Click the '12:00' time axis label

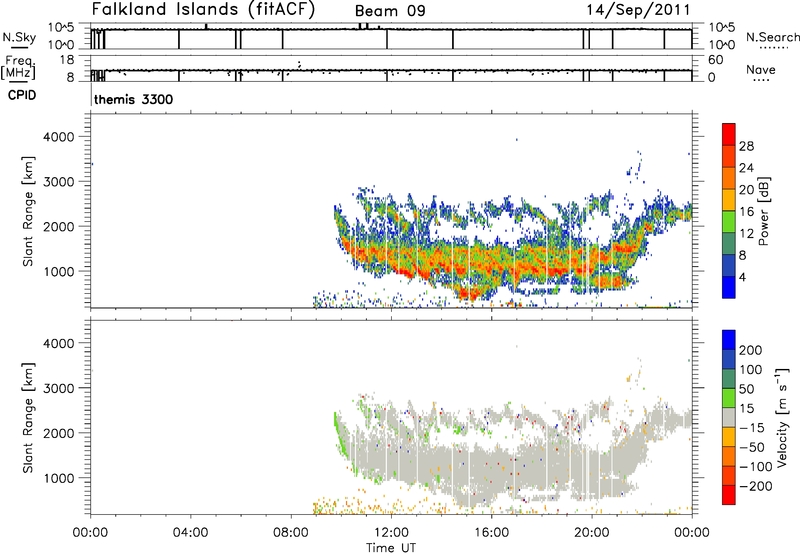click(391, 533)
